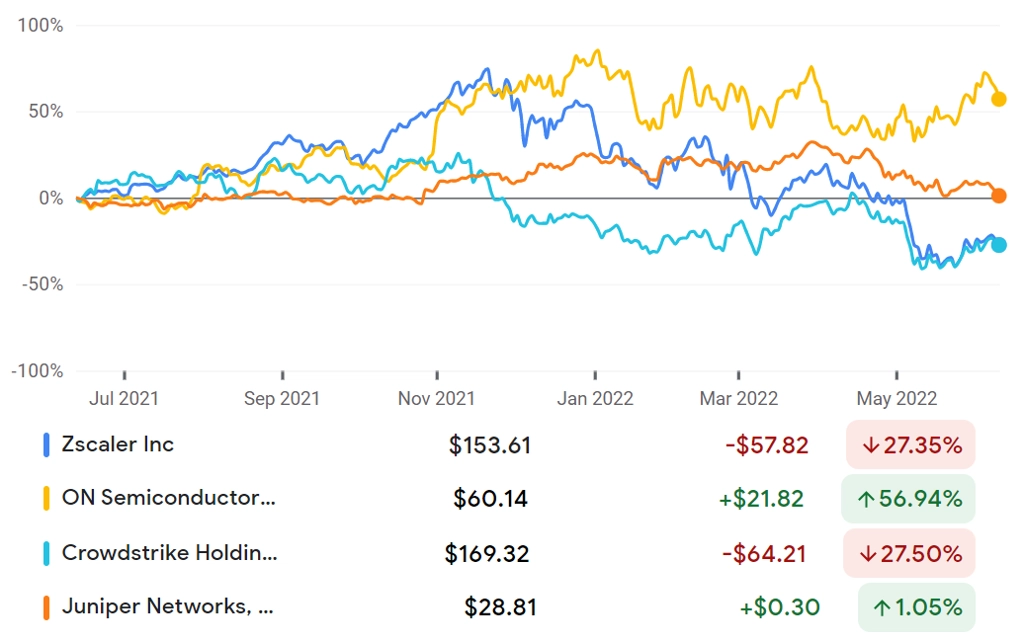Open the Juniper Networks stock entry

click(x=167, y=606)
